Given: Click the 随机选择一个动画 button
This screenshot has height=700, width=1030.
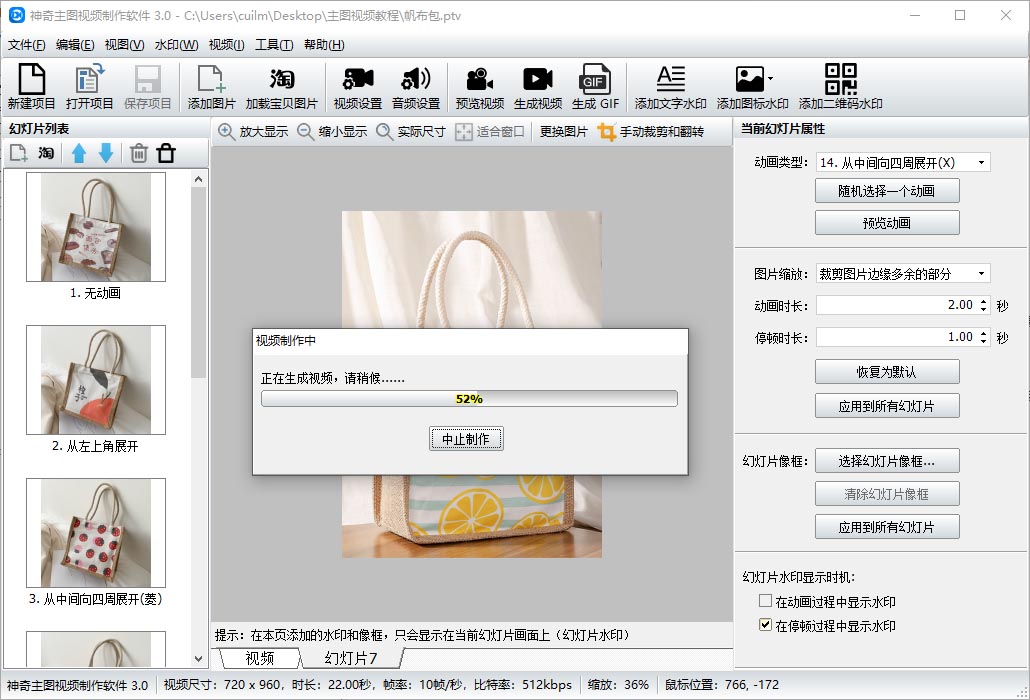Looking at the screenshot, I should point(887,191).
